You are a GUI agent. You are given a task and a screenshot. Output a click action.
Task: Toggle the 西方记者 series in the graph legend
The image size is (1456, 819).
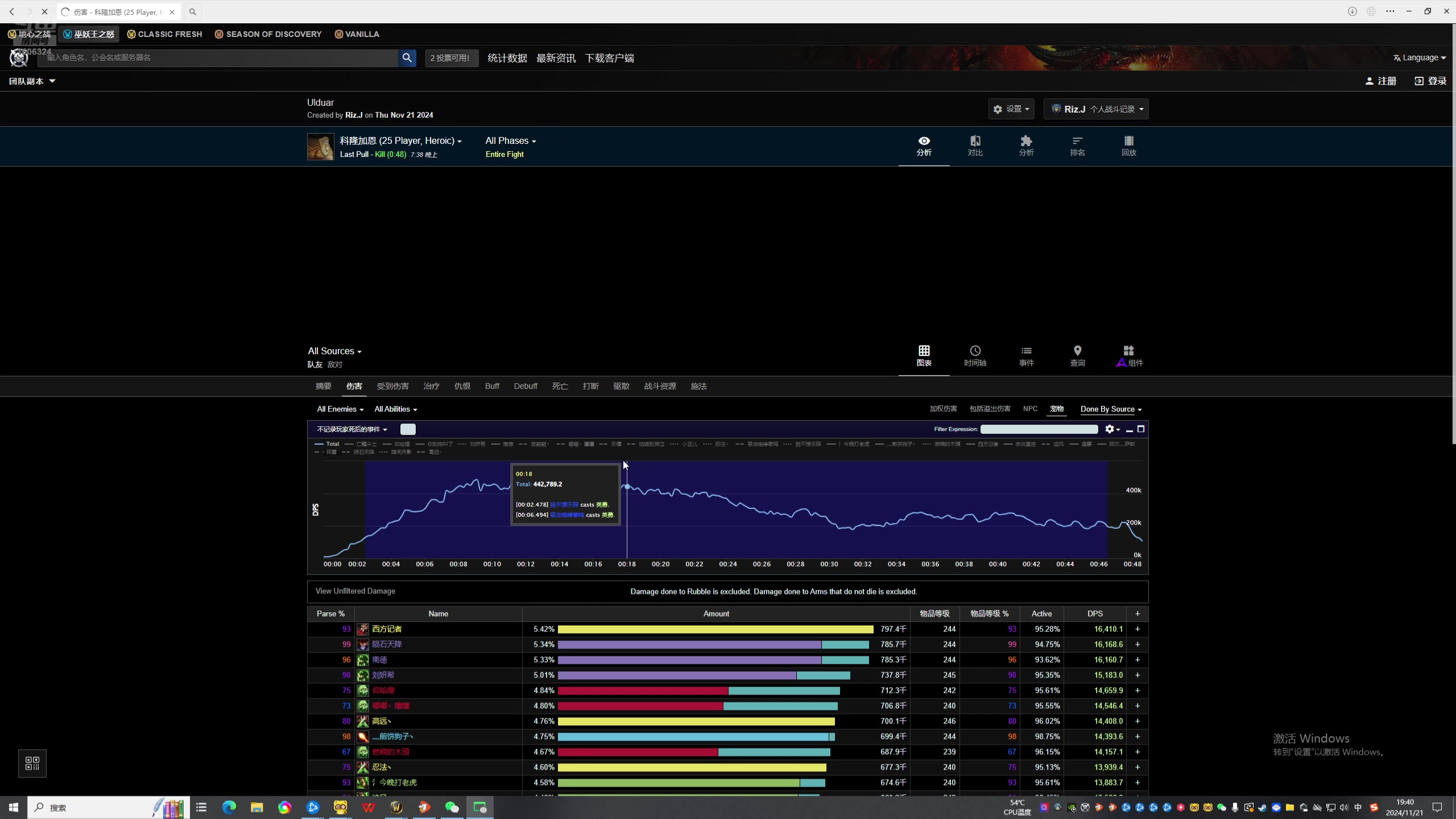[x=982, y=444]
